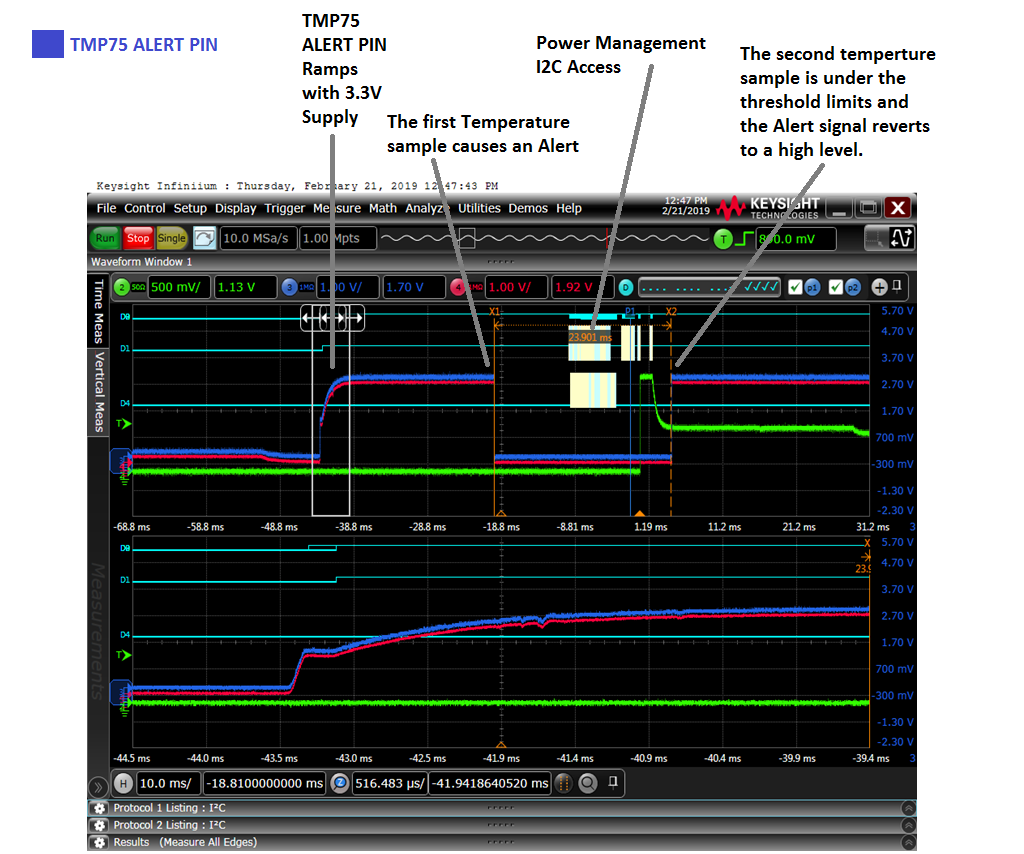The image size is (1024, 854).
Task: Toggle channel 4 red button
Action: pos(458,287)
